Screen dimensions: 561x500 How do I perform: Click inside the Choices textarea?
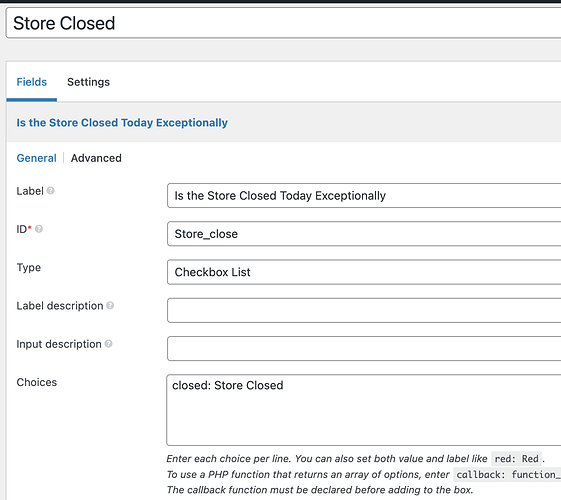pos(364,410)
